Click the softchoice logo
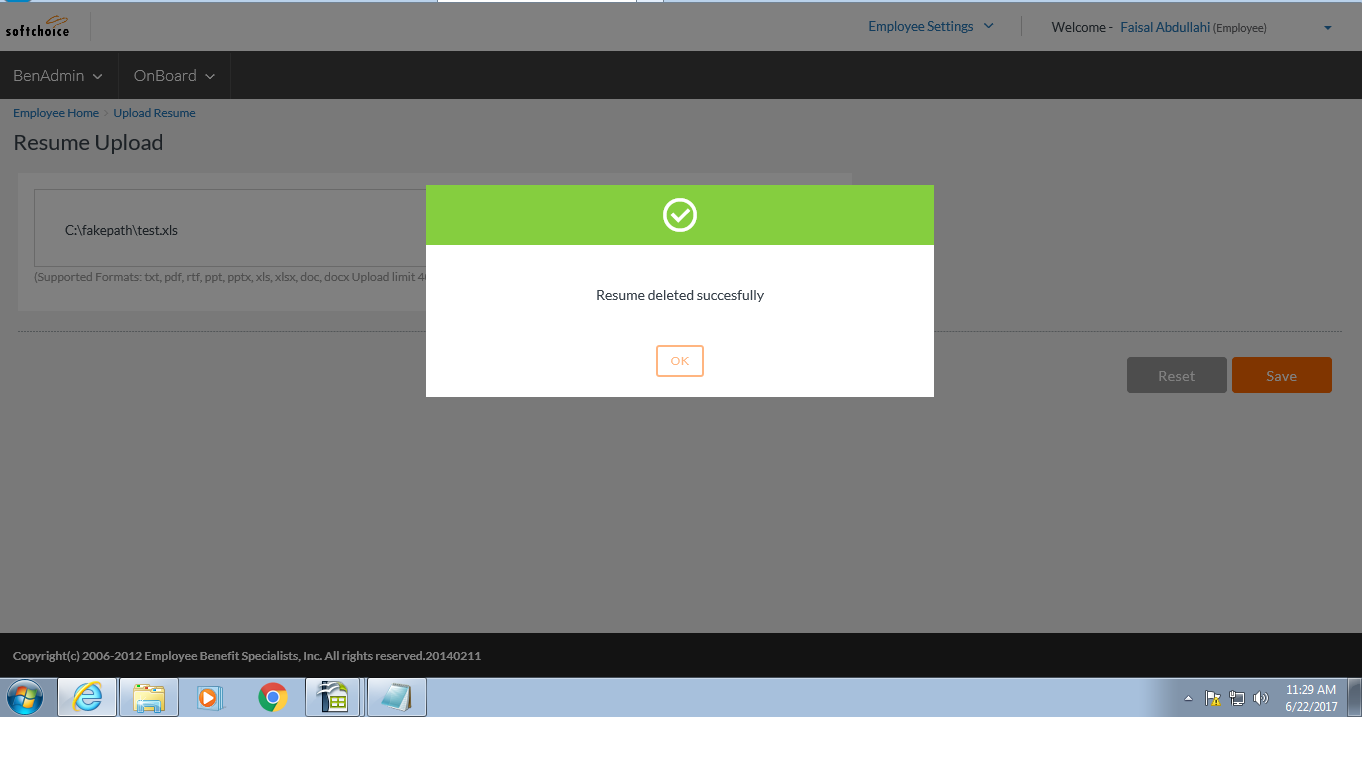Screen dimensions: 1364x768 tap(37, 27)
